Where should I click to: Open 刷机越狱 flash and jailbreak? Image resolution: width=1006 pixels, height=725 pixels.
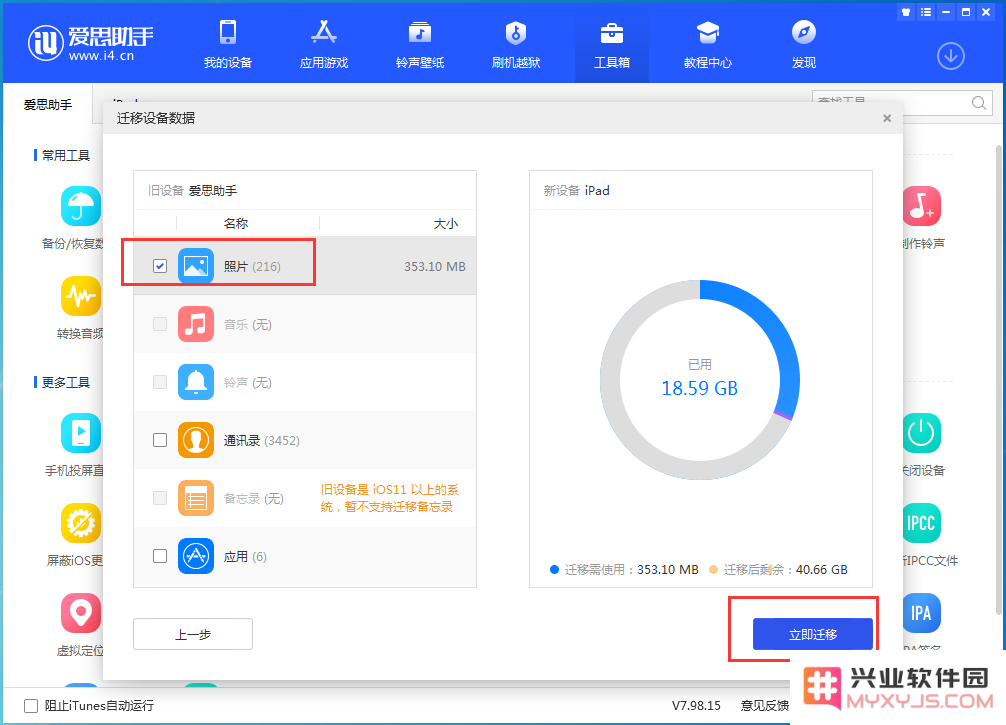516,44
